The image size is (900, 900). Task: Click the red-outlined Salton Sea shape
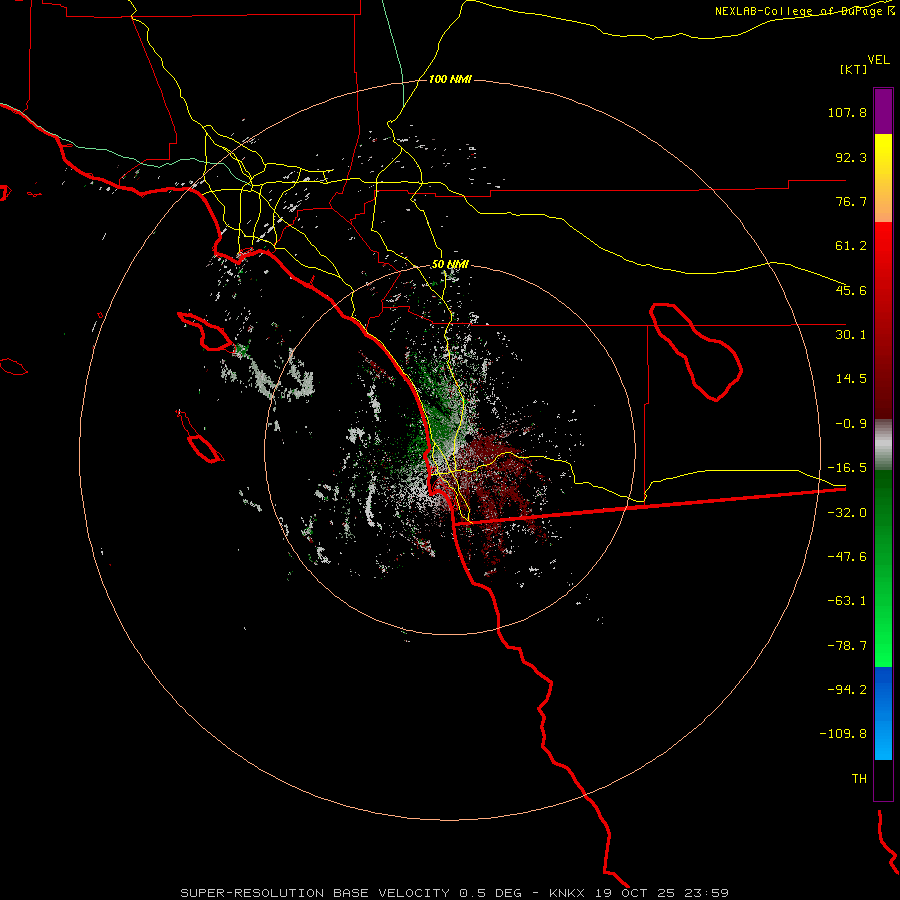click(x=696, y=352)
